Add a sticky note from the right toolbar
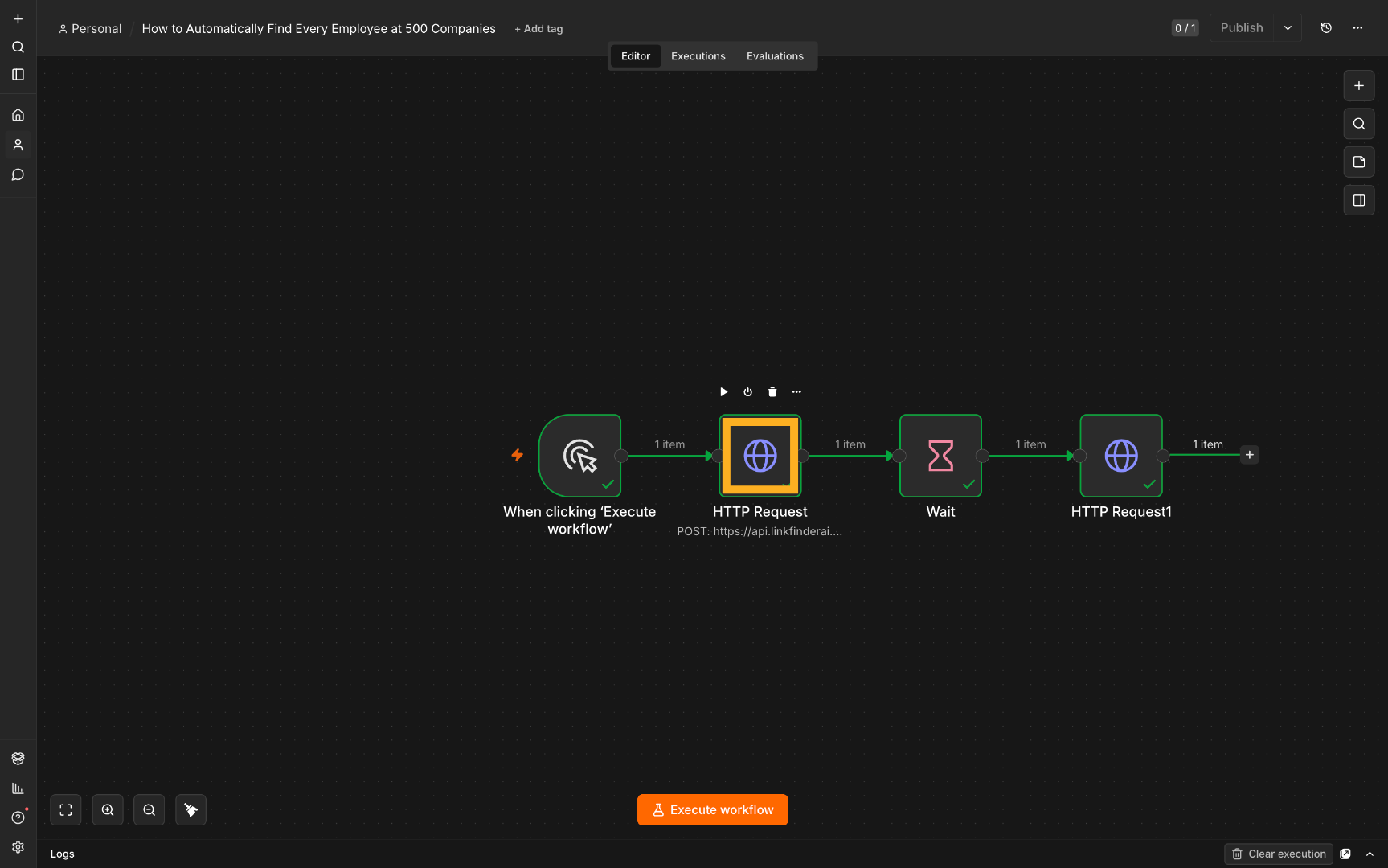 coord(1359,162)
